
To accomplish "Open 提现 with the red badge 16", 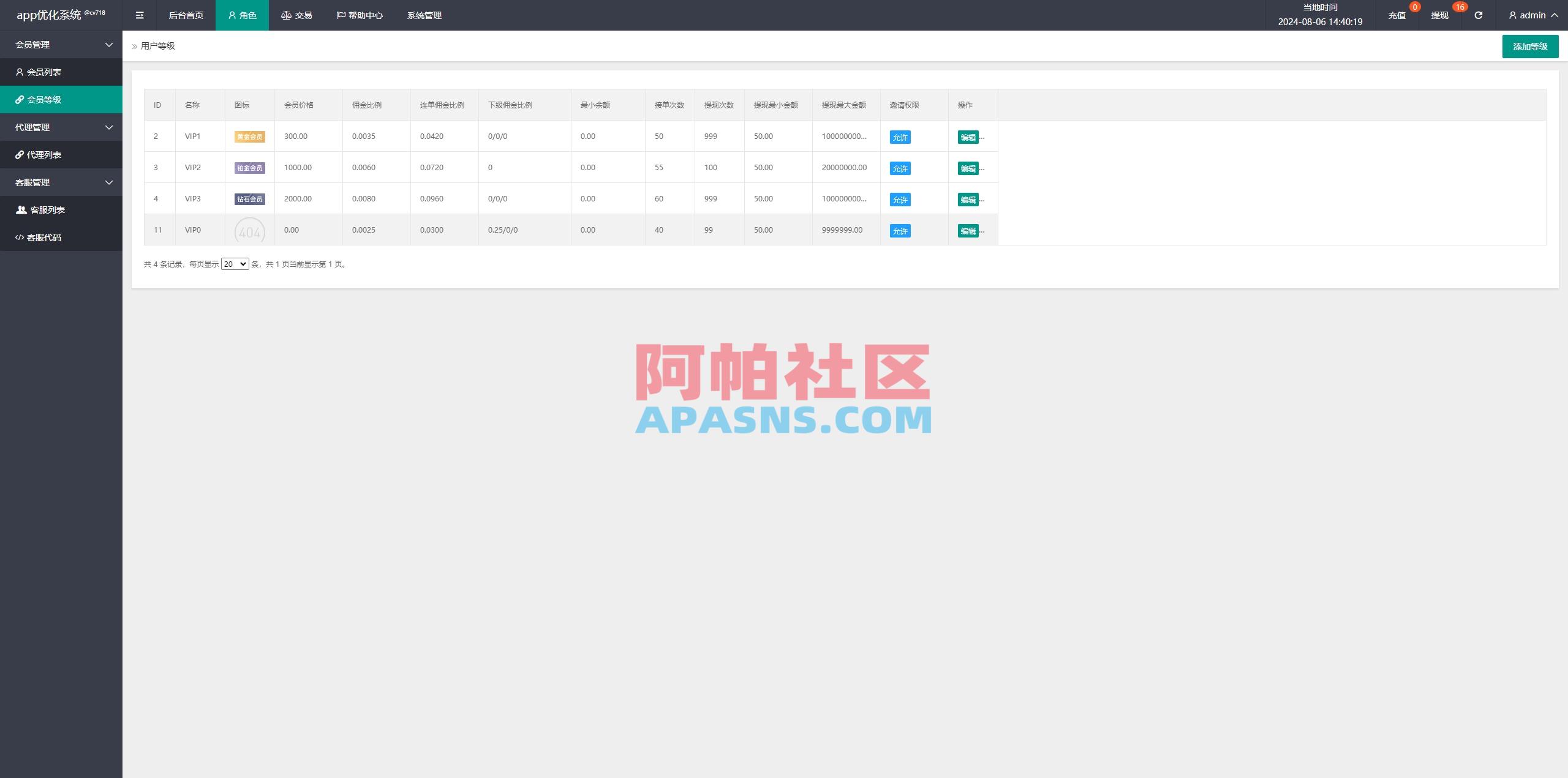I will [x=1438, y=15].
